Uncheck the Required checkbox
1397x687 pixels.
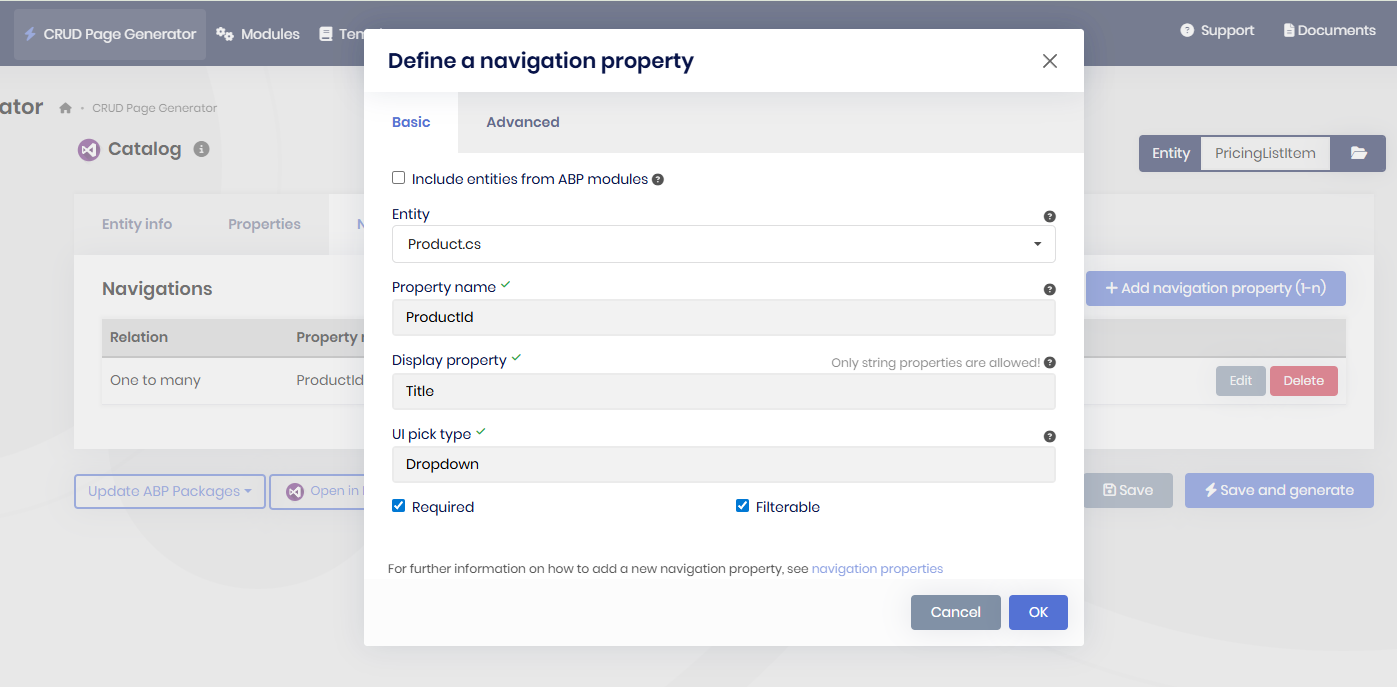pos(399,506)
